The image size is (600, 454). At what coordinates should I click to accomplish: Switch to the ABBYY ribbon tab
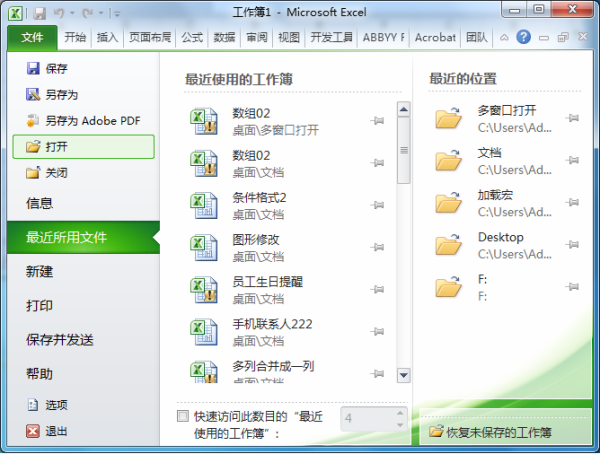[383, 38]
